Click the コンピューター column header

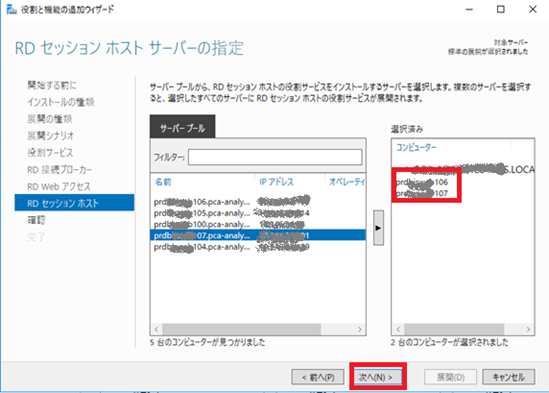[416, 147]
